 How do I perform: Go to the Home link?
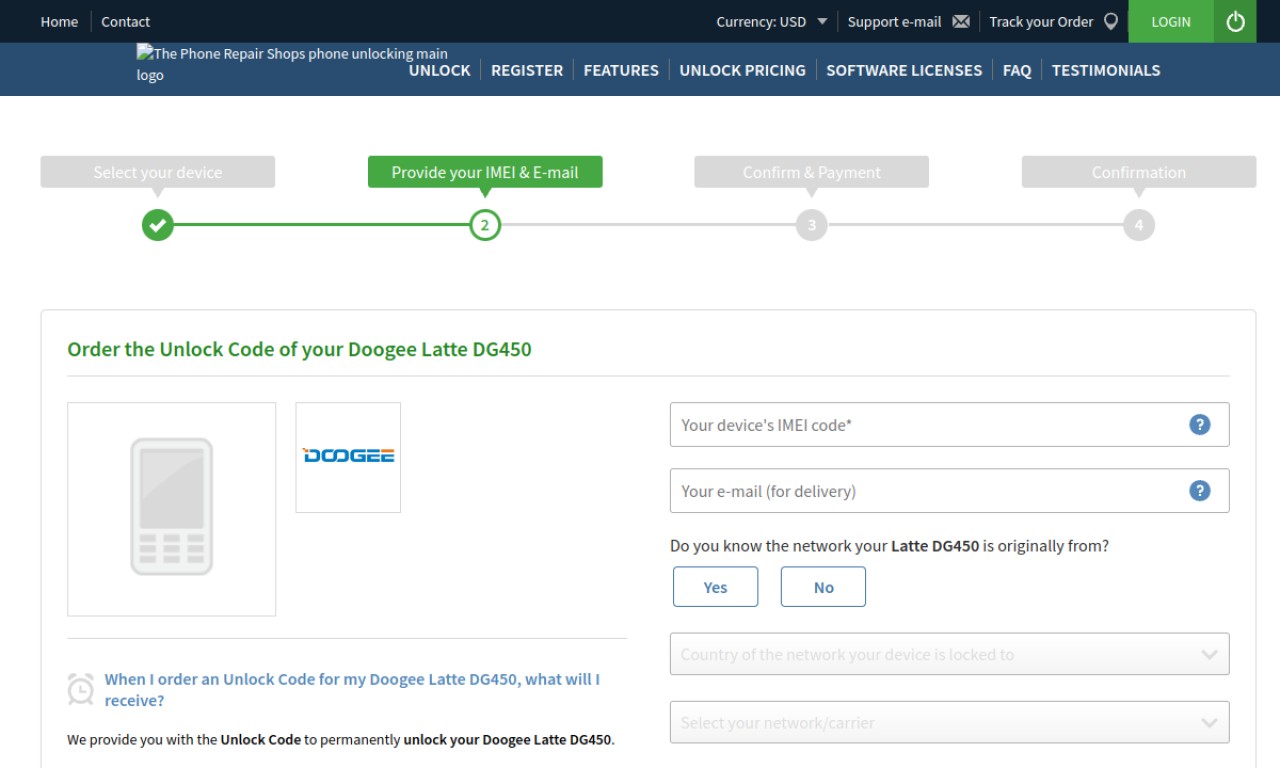(59, 21)
